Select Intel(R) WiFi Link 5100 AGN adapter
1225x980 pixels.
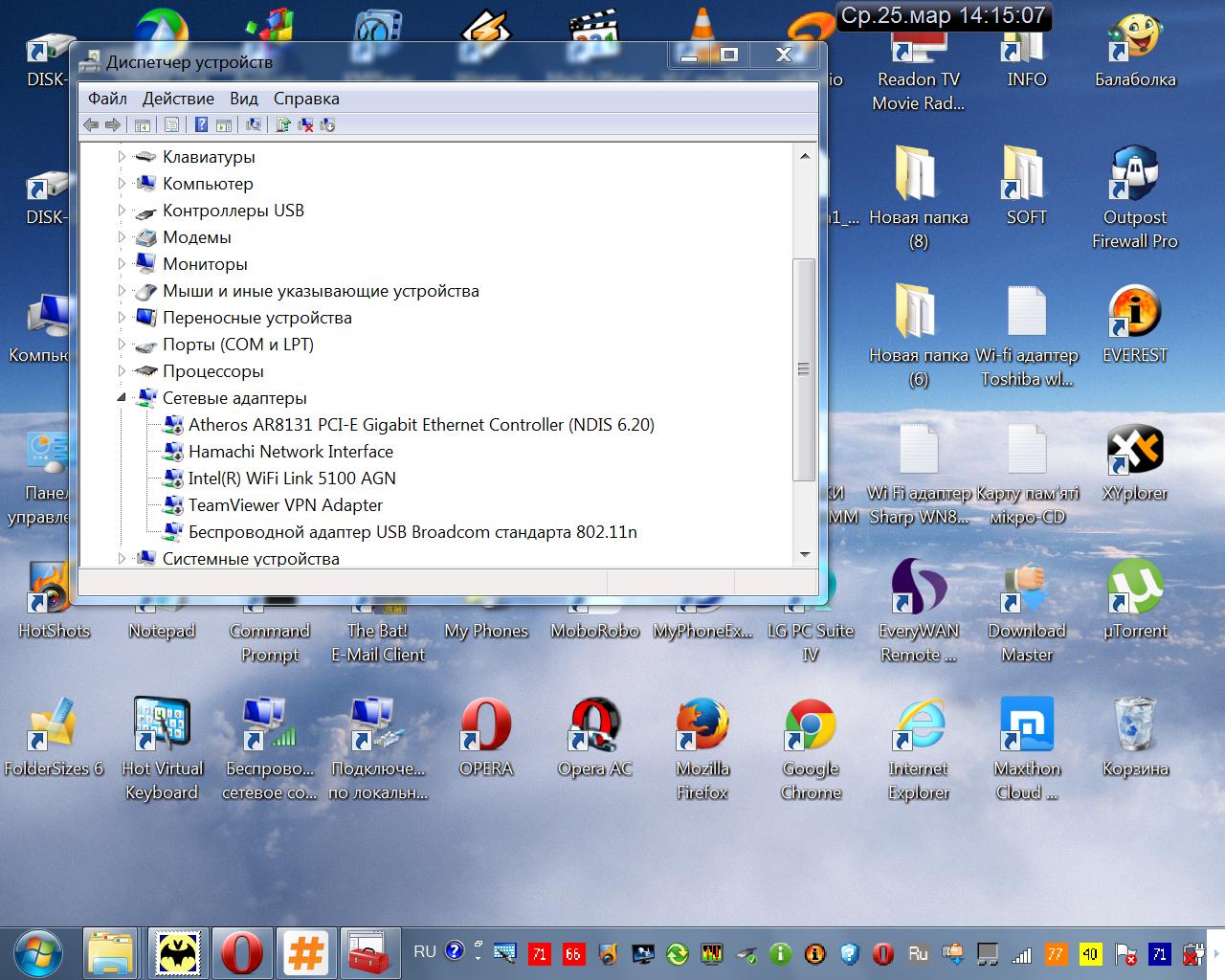click(x=292, y=479)
